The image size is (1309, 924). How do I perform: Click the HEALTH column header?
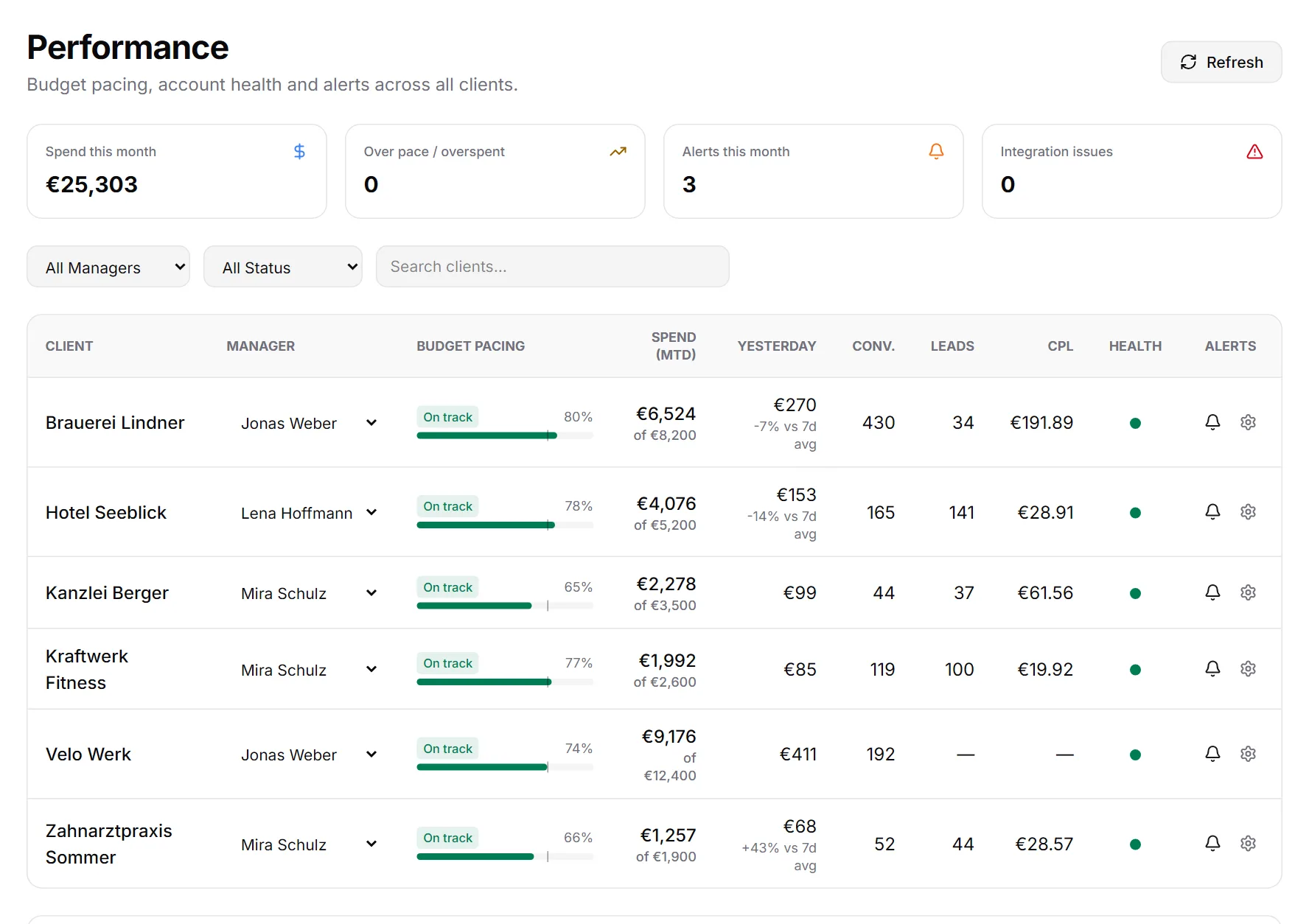(x=1135, y=346)
